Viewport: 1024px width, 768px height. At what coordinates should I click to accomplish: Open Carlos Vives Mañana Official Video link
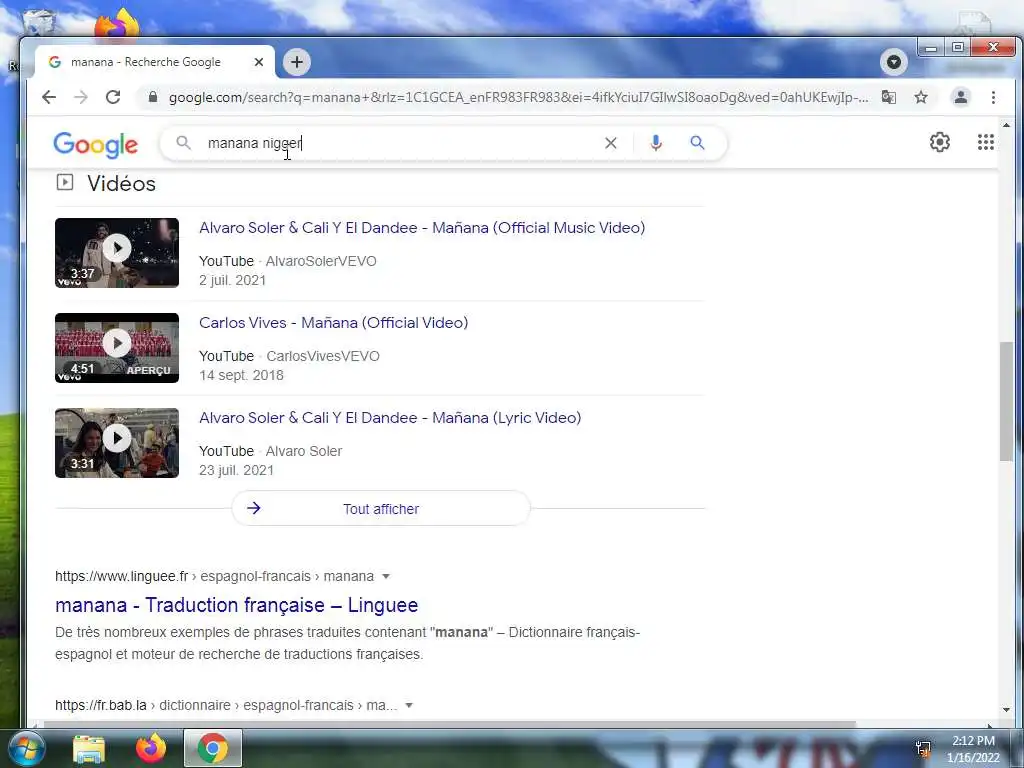(334, 323)
